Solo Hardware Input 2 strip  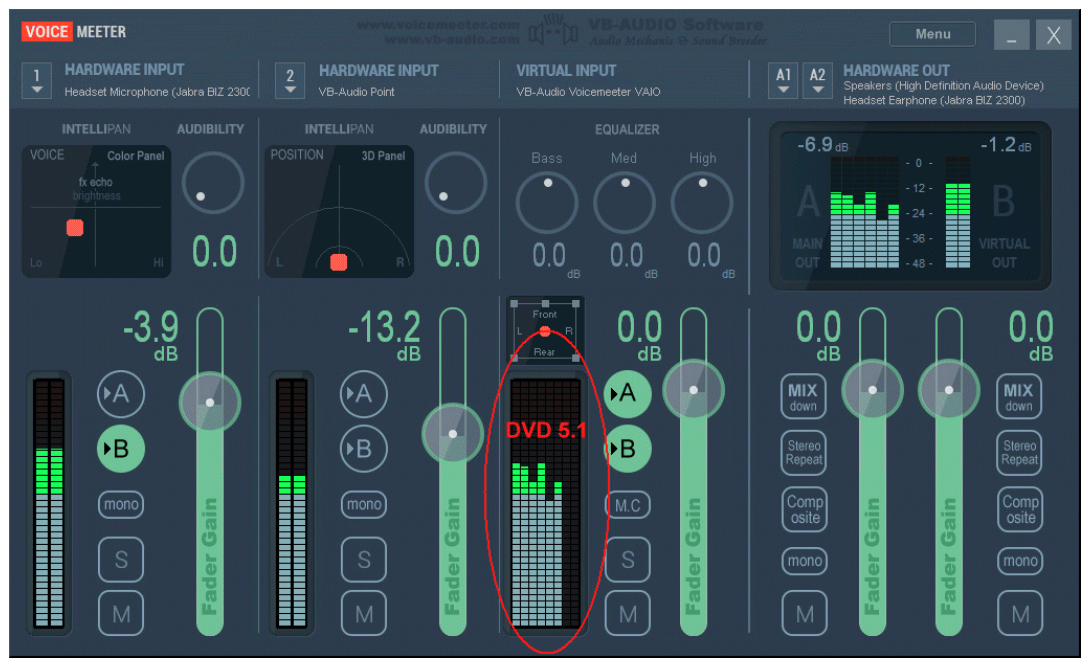click(364, 559)
